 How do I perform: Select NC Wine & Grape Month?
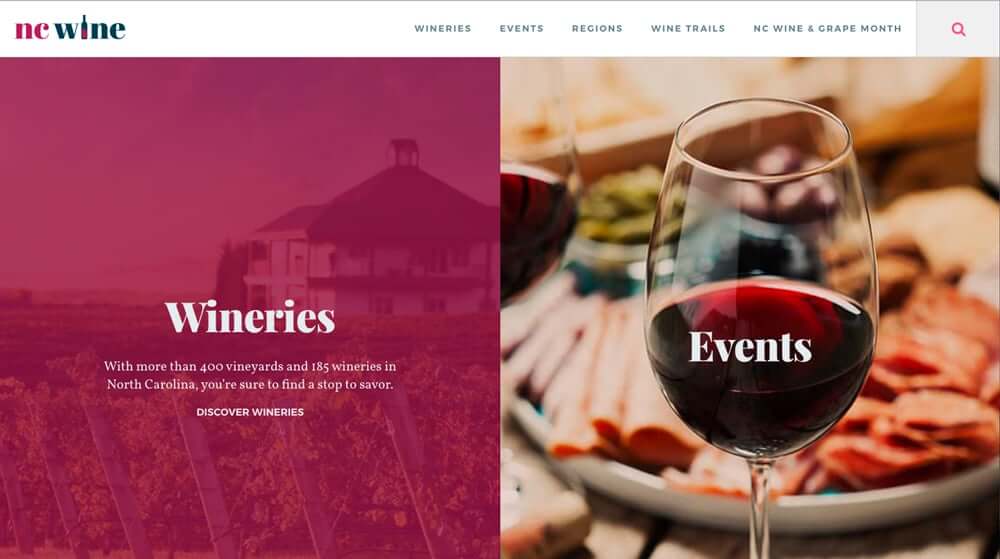tap(827, 29)
